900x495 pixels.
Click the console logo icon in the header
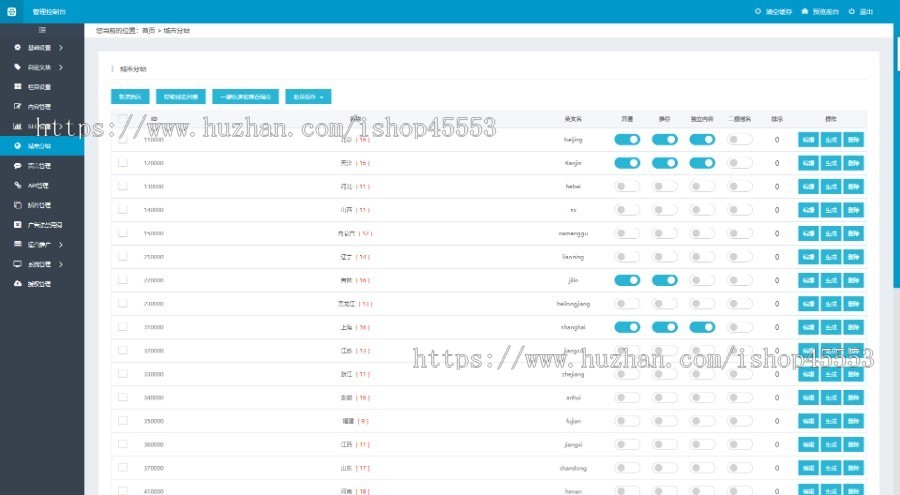tap(11, 11)
